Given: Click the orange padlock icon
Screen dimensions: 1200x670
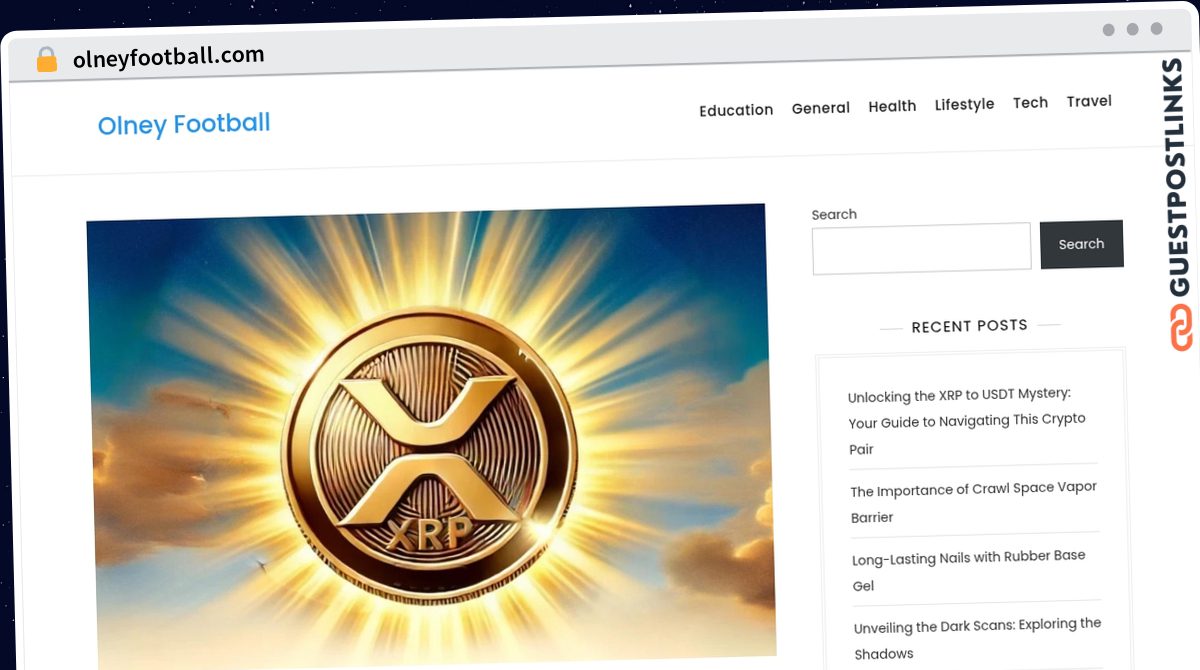Looking at the screenshot, I should (x=47, y=60).
